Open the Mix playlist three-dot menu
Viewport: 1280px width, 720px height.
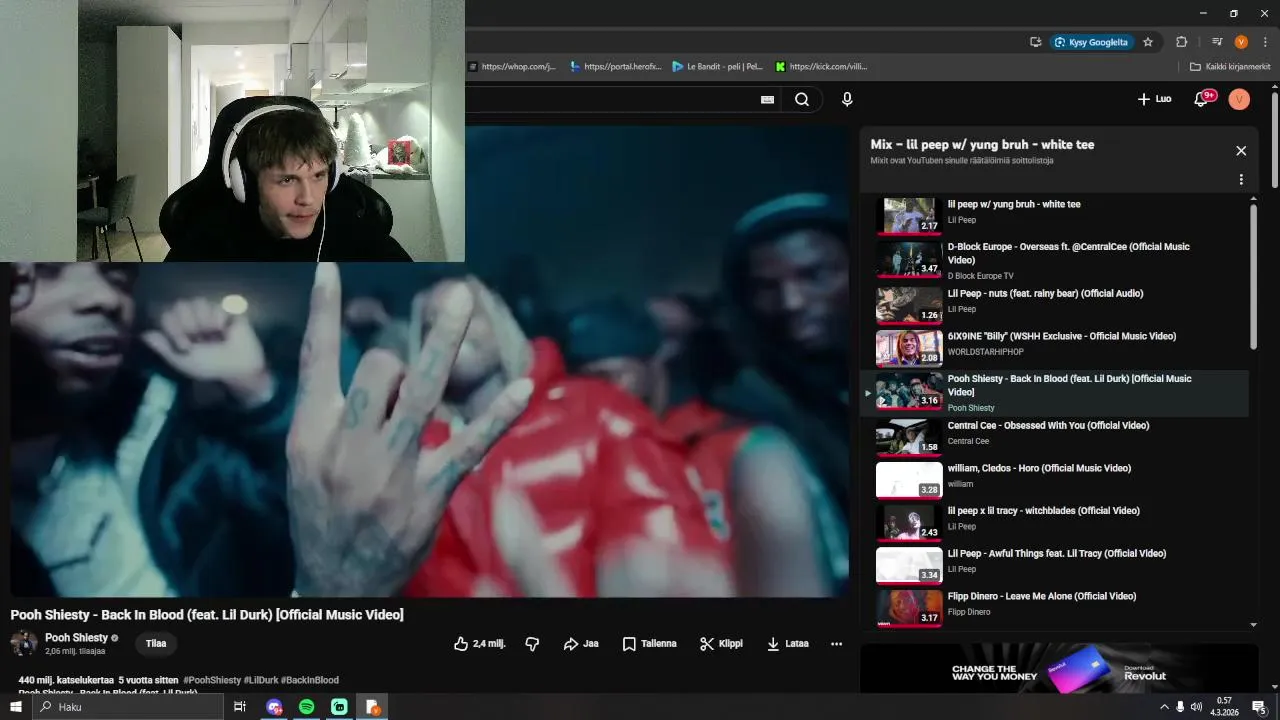[x=1241, y=180]
